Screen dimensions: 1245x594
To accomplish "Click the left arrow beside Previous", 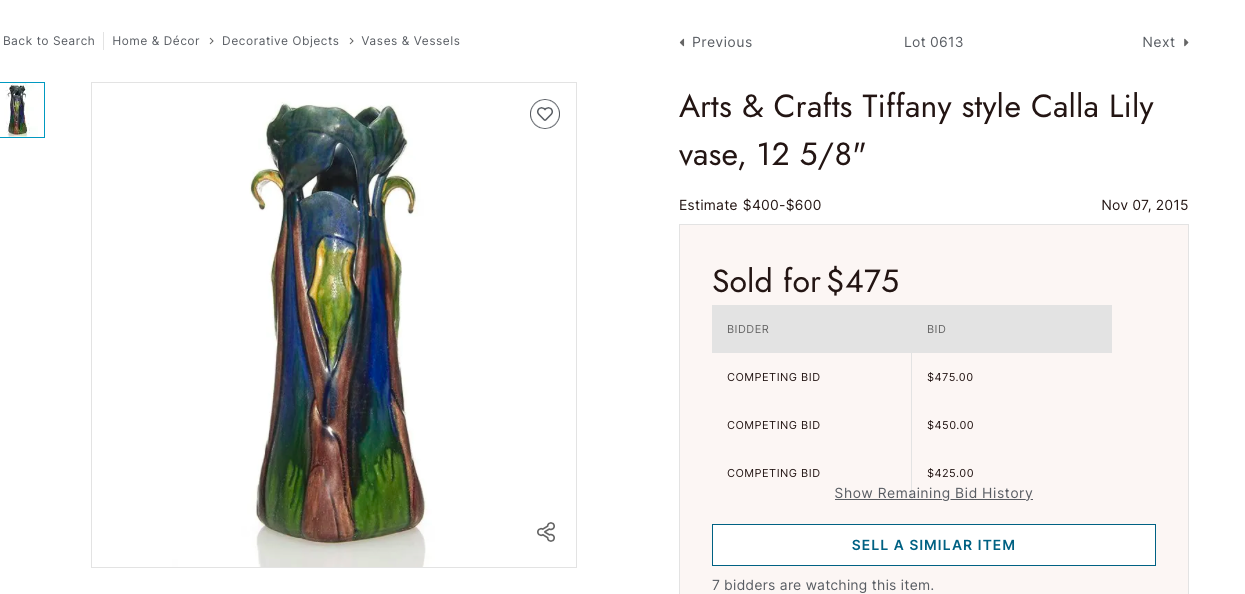I will (682, 42).
